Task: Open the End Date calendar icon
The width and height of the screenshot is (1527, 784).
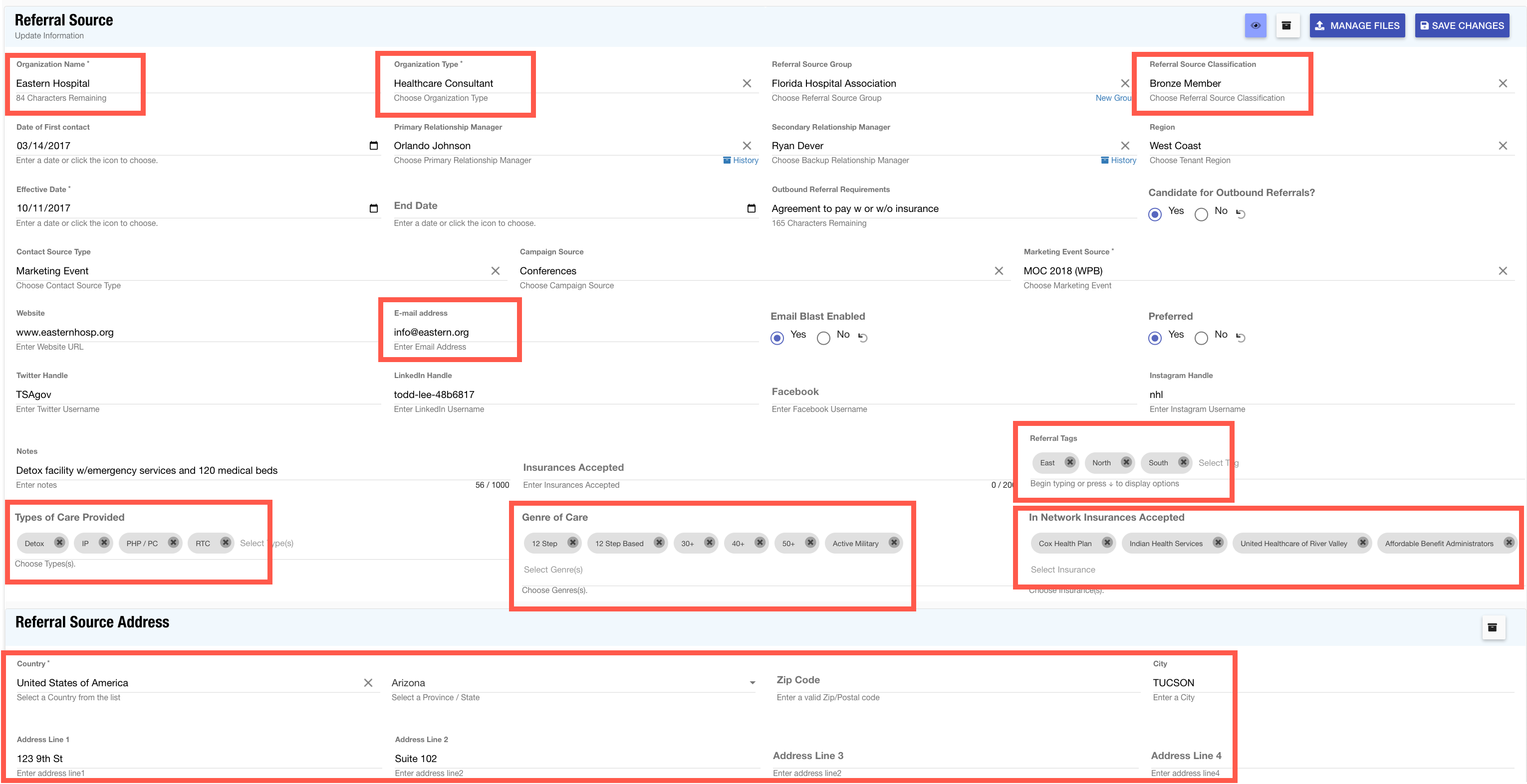Action: pyautogui.click(x=751, y=208)
